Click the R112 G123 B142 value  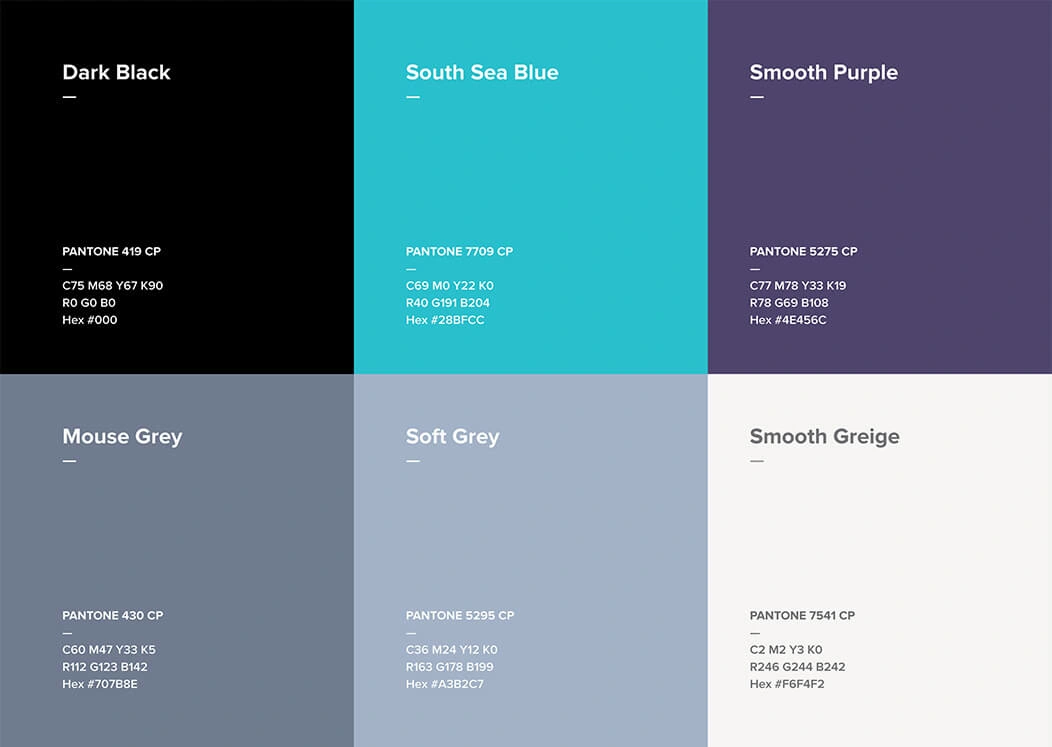pos(105,667)
